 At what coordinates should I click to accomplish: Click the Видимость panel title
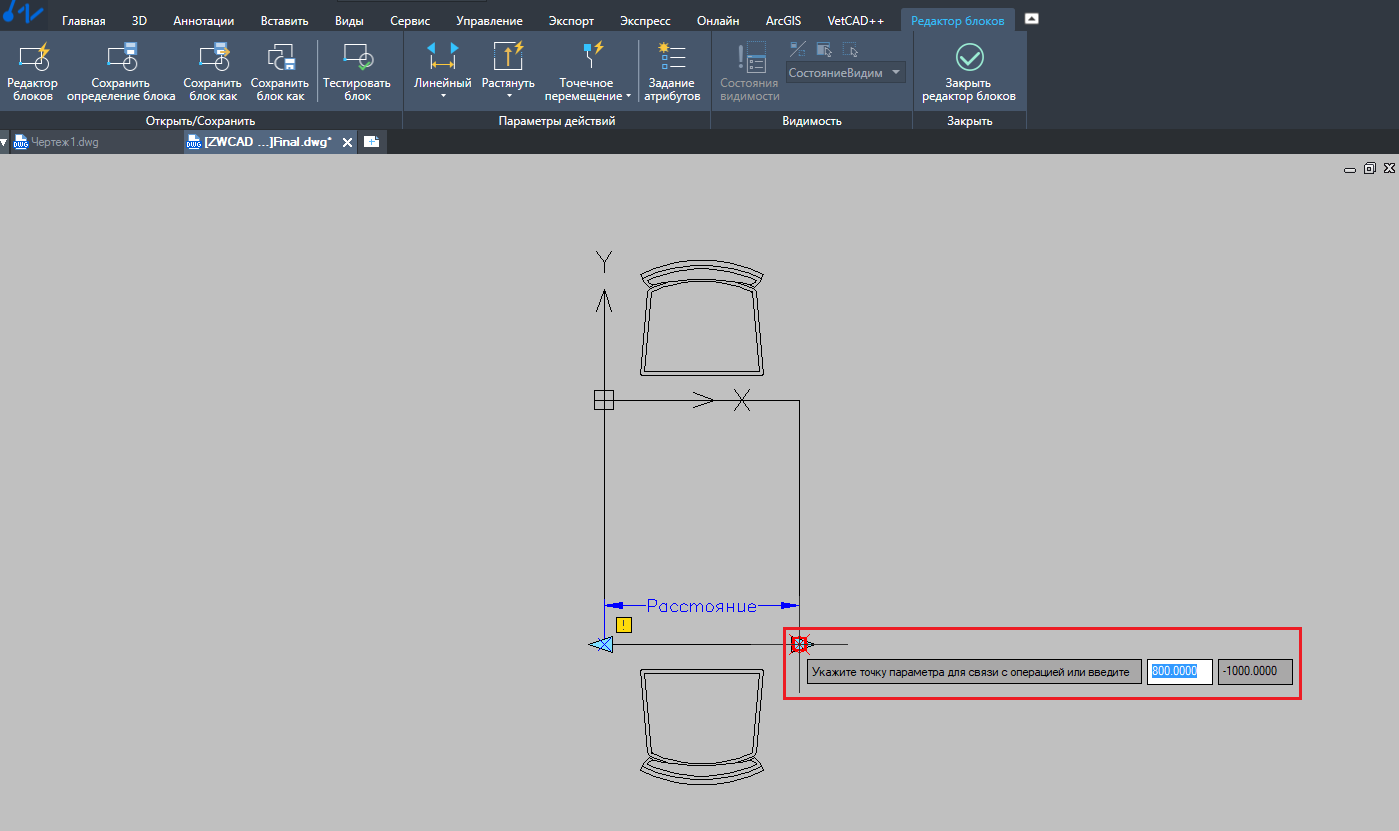[812, 121]
